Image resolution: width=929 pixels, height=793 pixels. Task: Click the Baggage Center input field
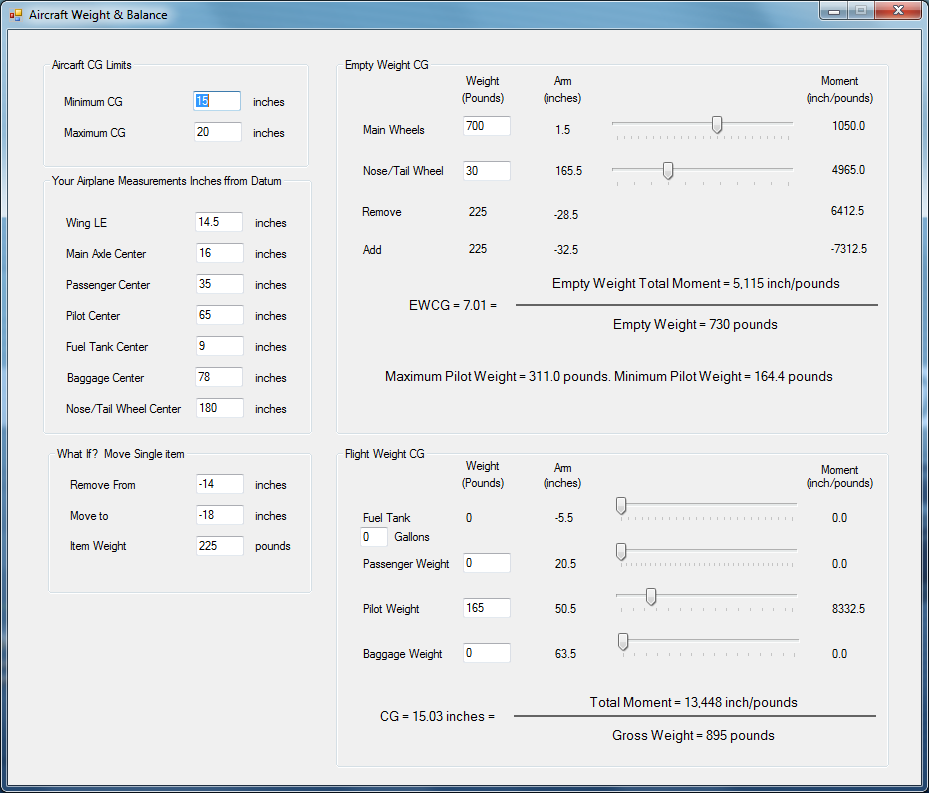tap(219, 376)
